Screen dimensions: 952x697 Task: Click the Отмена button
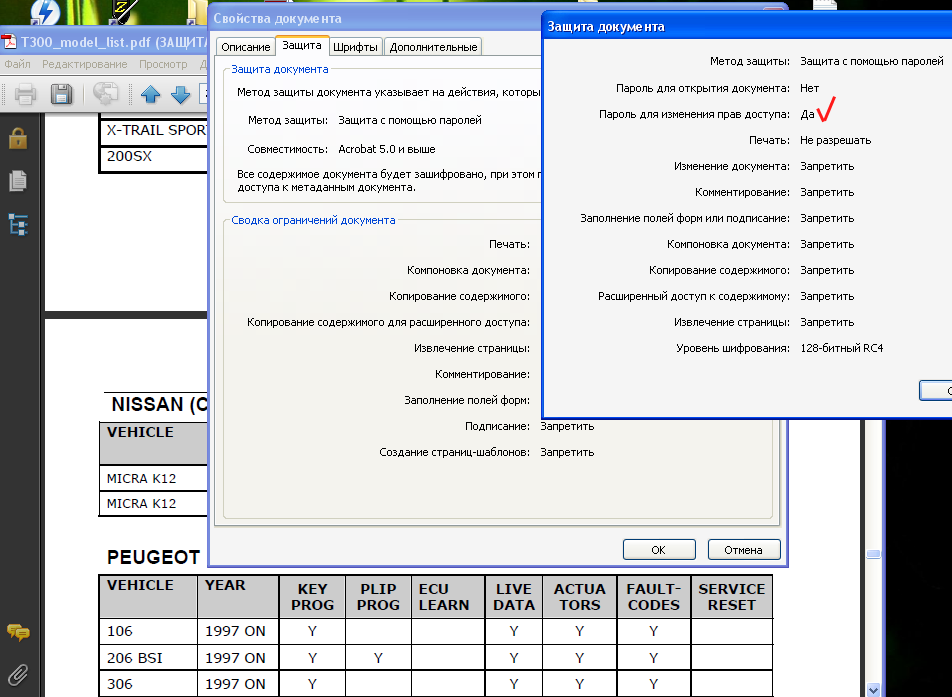click(x=744, y=549)
